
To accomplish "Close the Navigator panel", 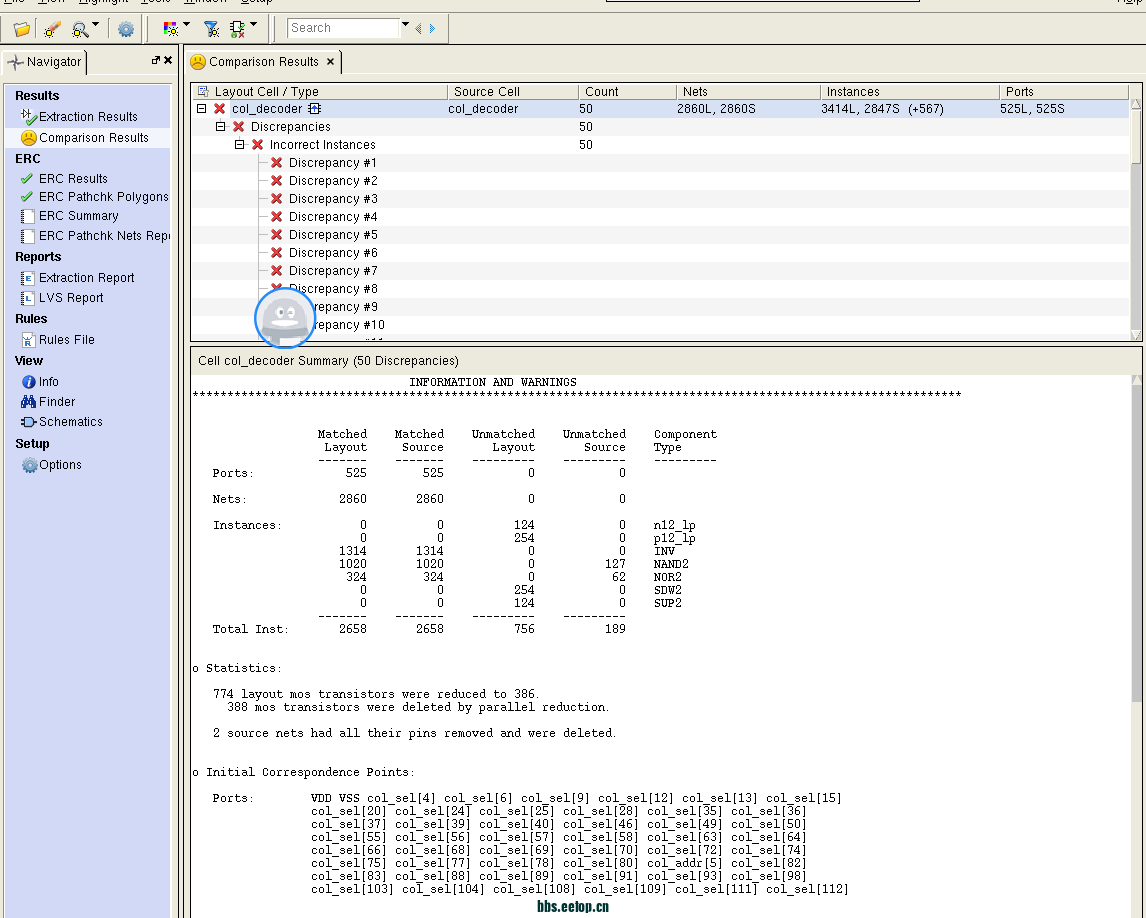I will point(168,60).
